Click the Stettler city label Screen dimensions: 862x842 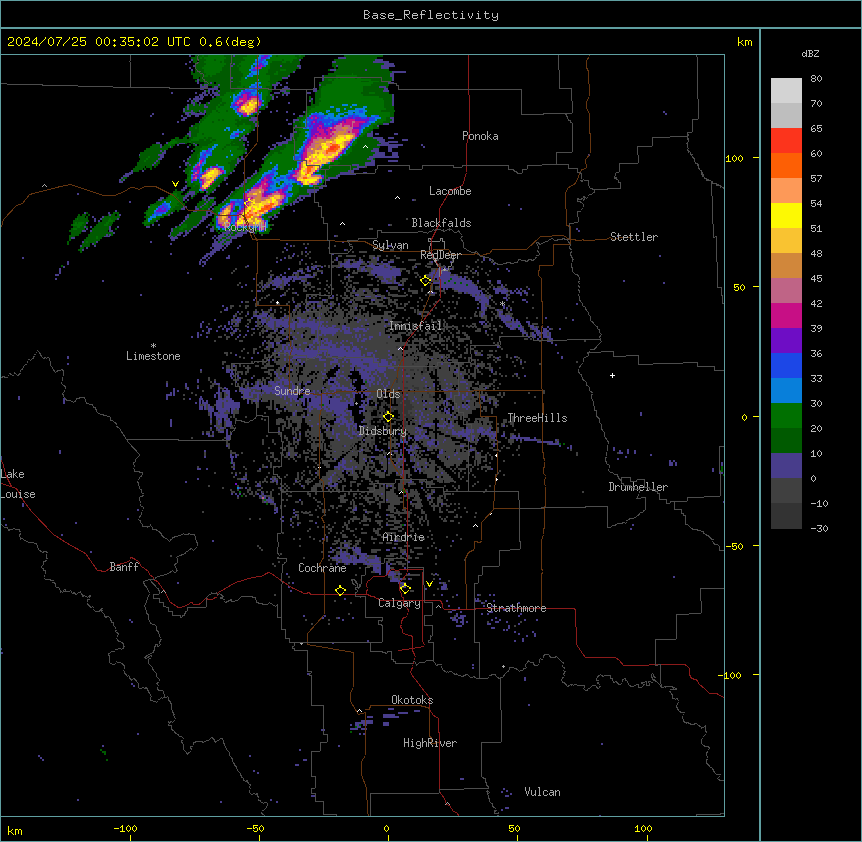634,237
